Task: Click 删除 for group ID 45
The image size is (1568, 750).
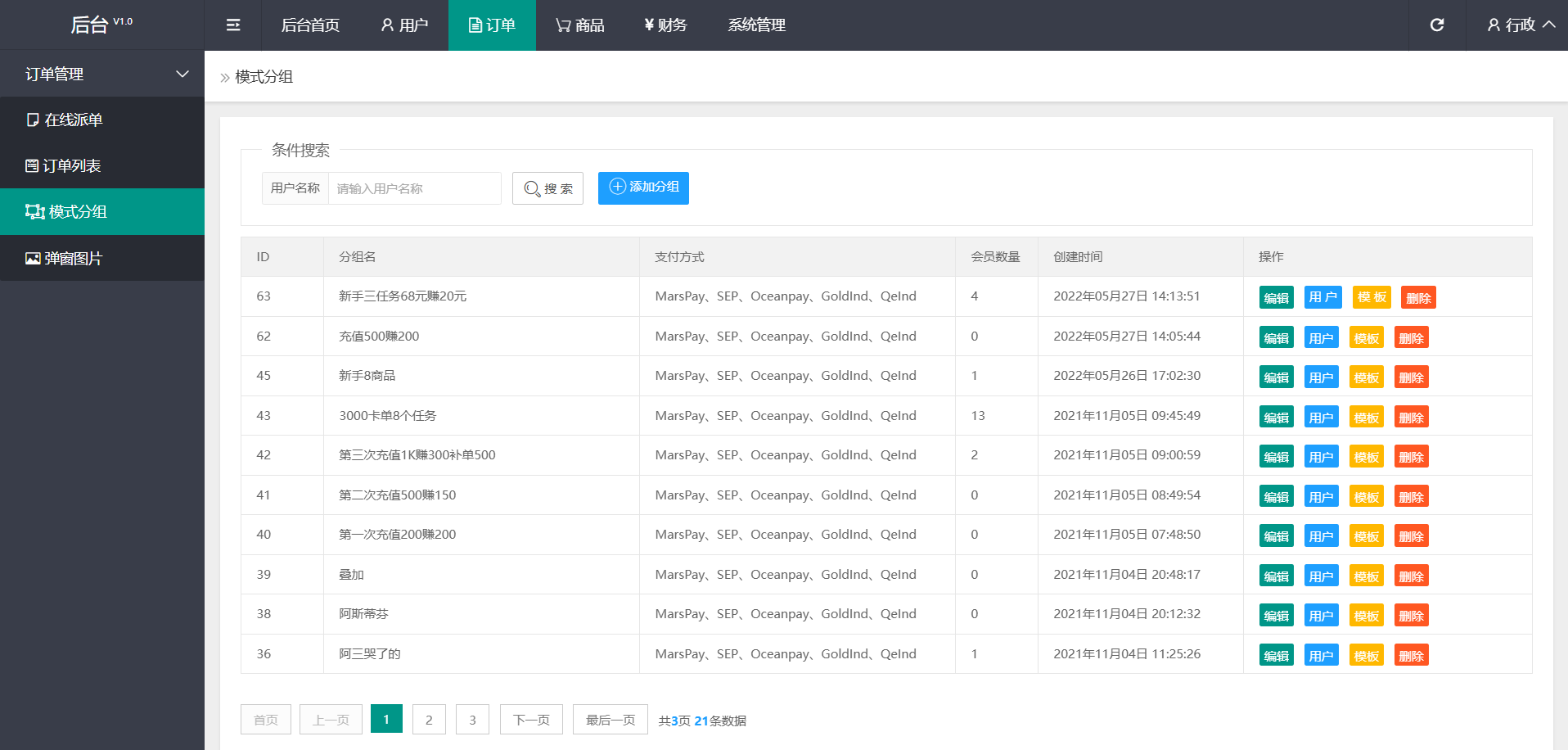Action: [1411, 377]
